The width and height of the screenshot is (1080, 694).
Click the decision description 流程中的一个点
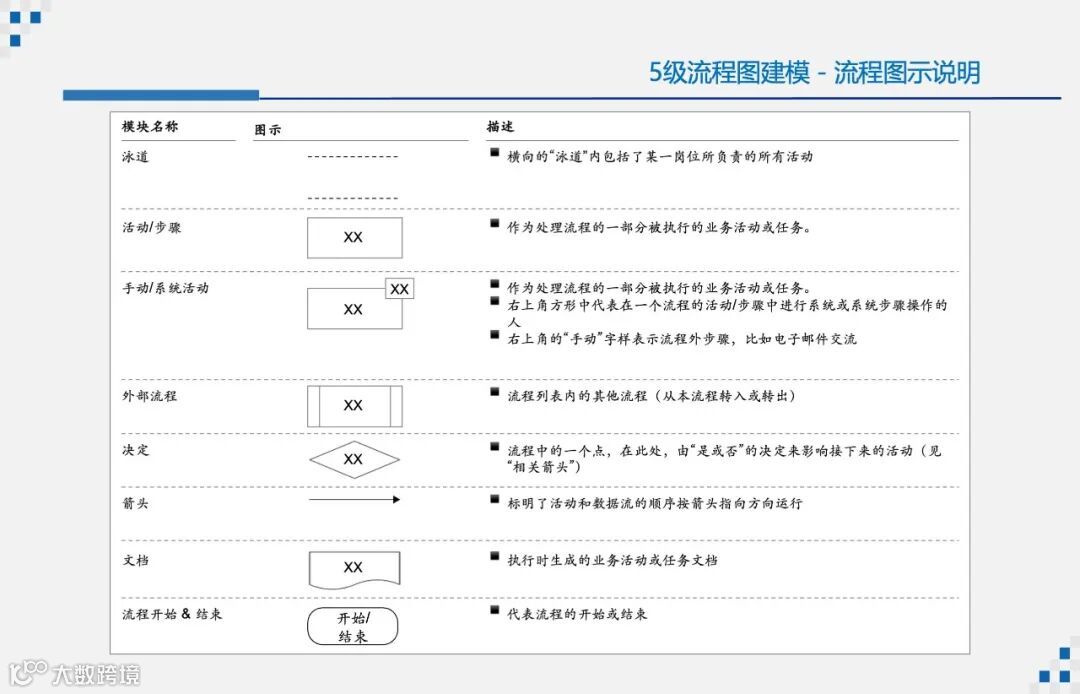724,459
